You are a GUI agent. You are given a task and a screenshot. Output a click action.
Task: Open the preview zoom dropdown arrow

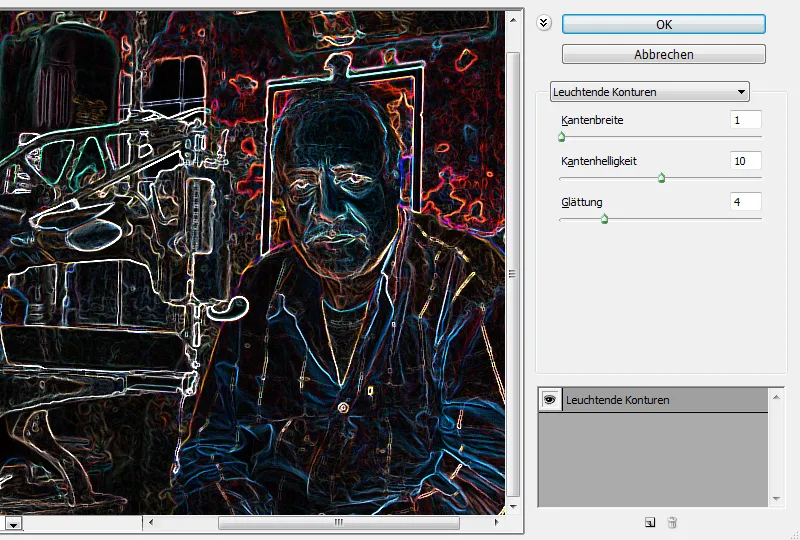tap(14, 524)
